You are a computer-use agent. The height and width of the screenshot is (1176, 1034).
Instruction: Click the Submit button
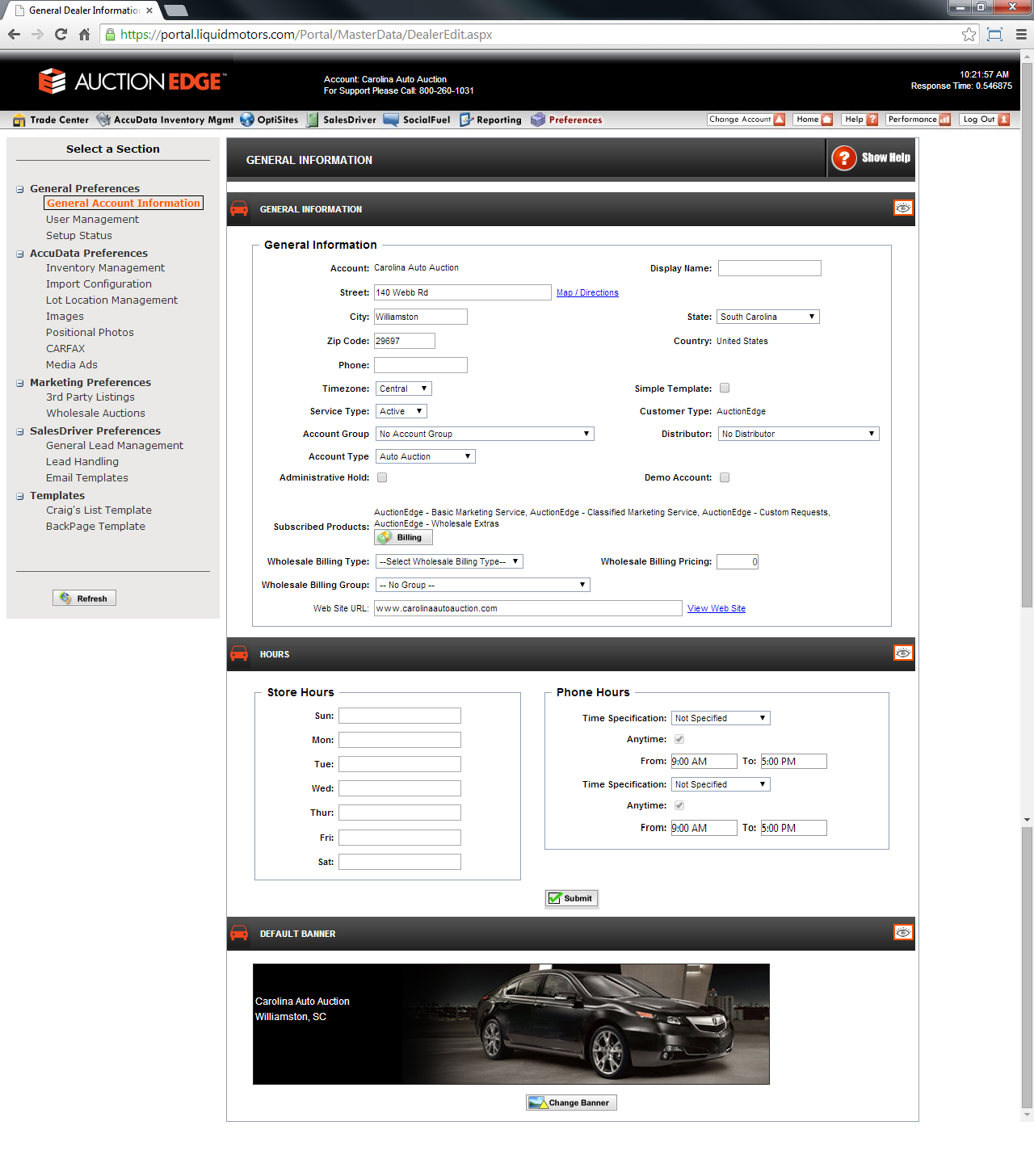571,898
